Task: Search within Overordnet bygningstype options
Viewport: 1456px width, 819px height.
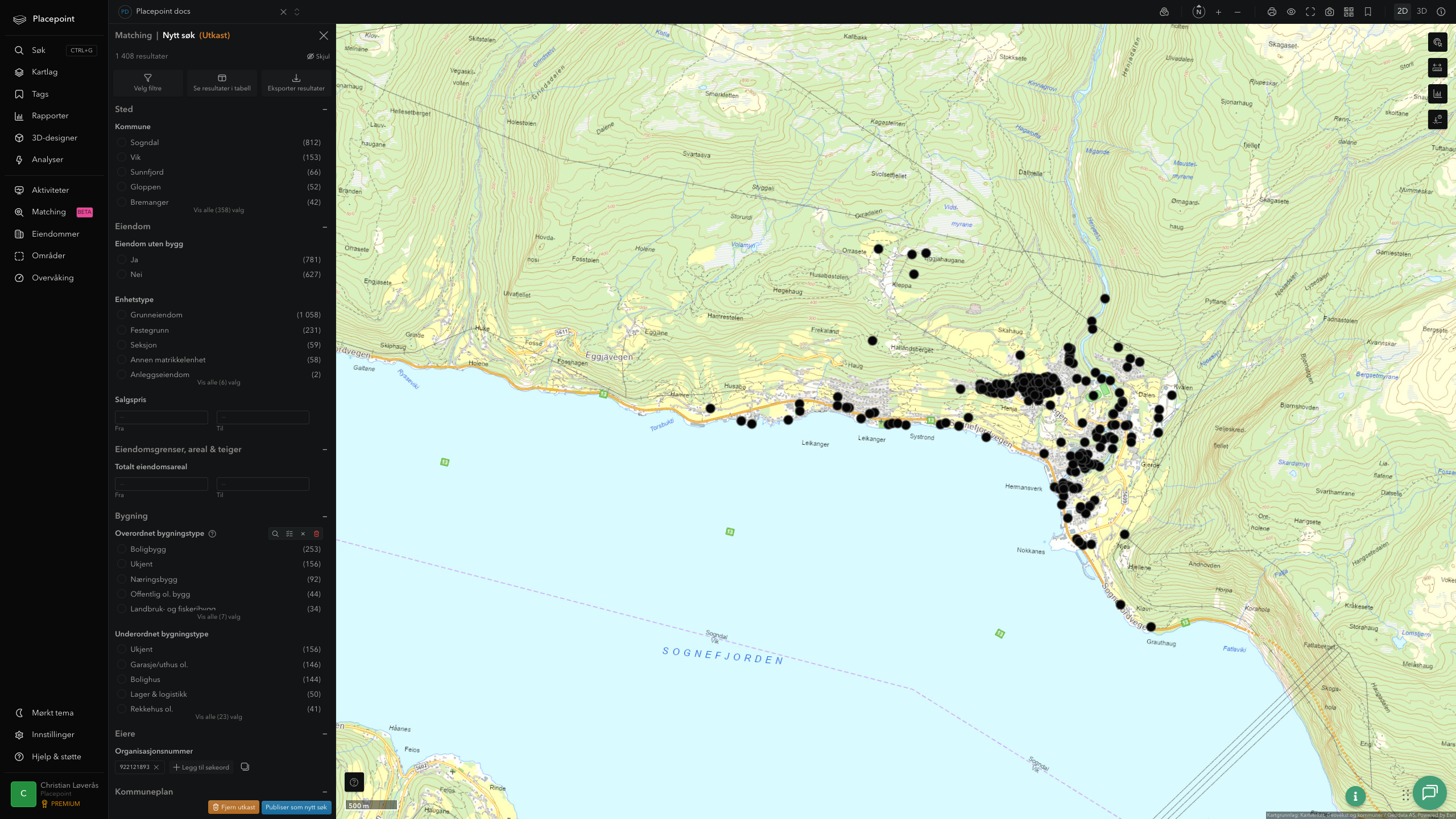Action: (x=275, y=533)
